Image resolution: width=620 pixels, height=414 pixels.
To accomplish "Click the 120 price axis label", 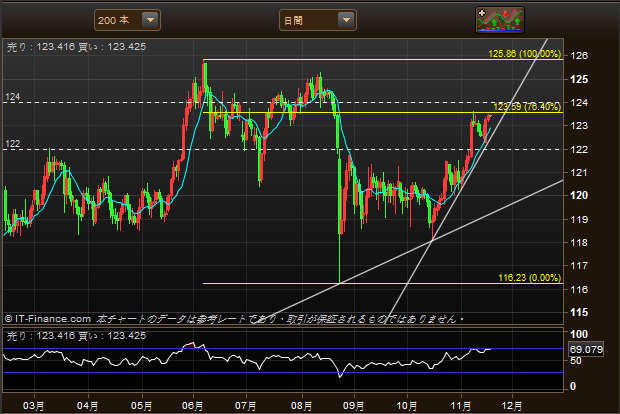I will point(579,195).
